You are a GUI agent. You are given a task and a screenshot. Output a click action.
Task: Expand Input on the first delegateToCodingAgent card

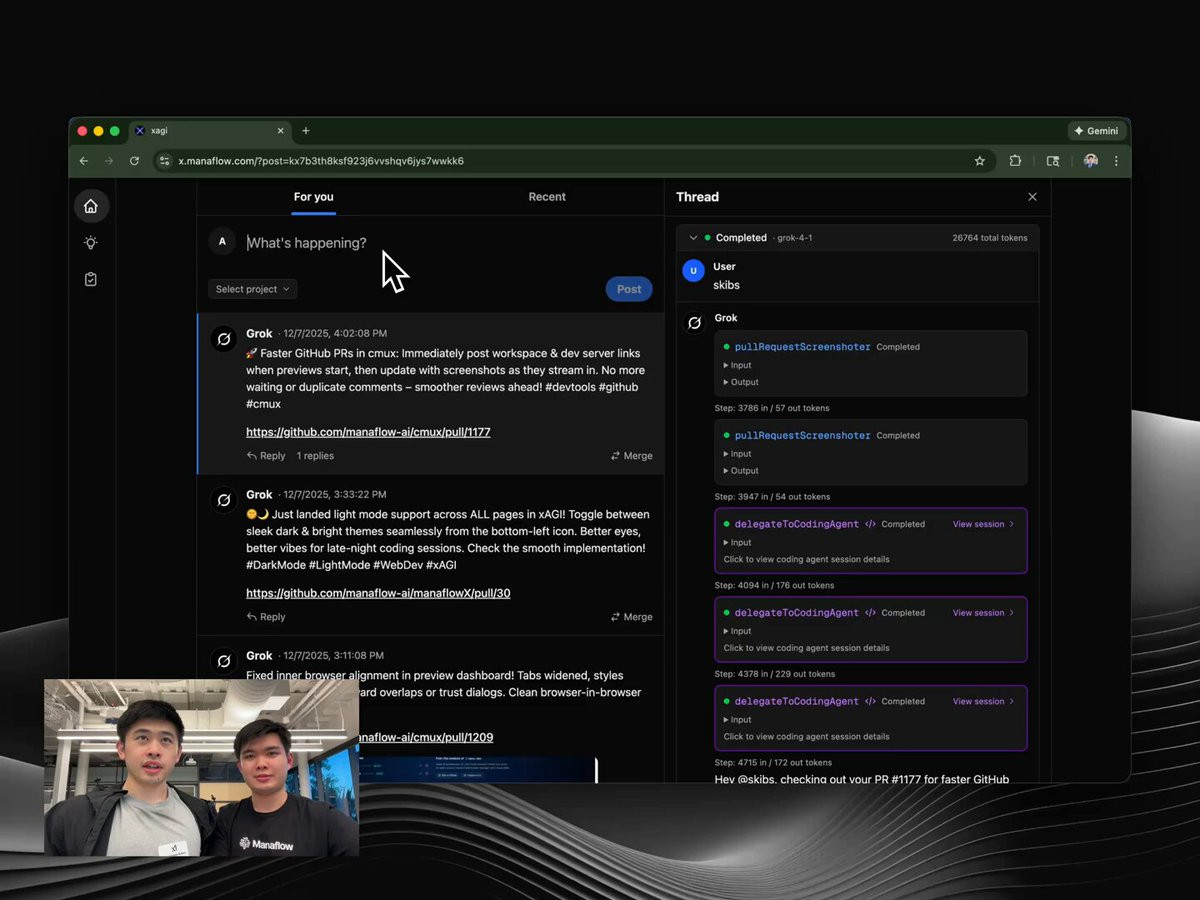[x=738, y=542]
